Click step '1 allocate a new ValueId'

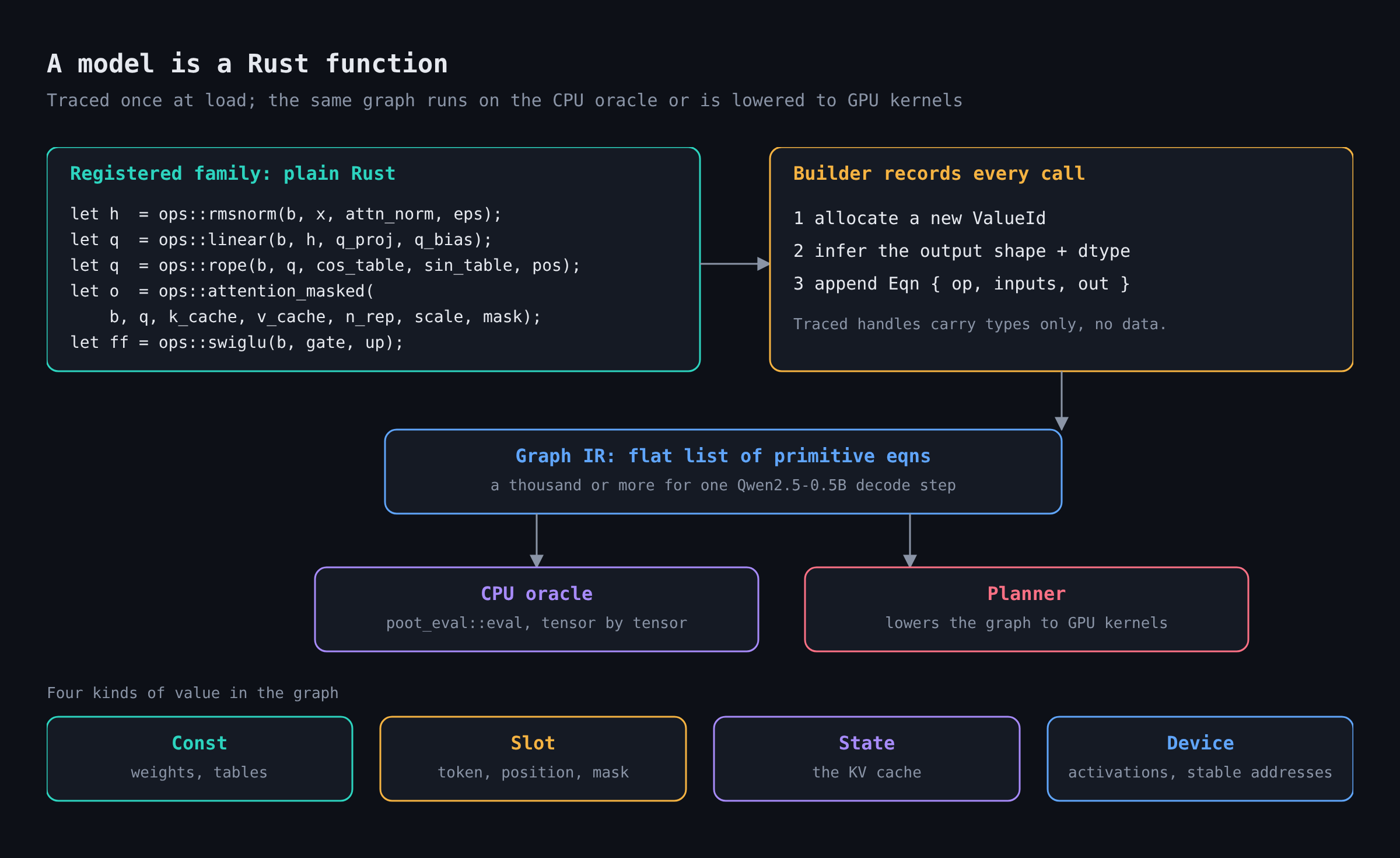[x=920, y=218]
